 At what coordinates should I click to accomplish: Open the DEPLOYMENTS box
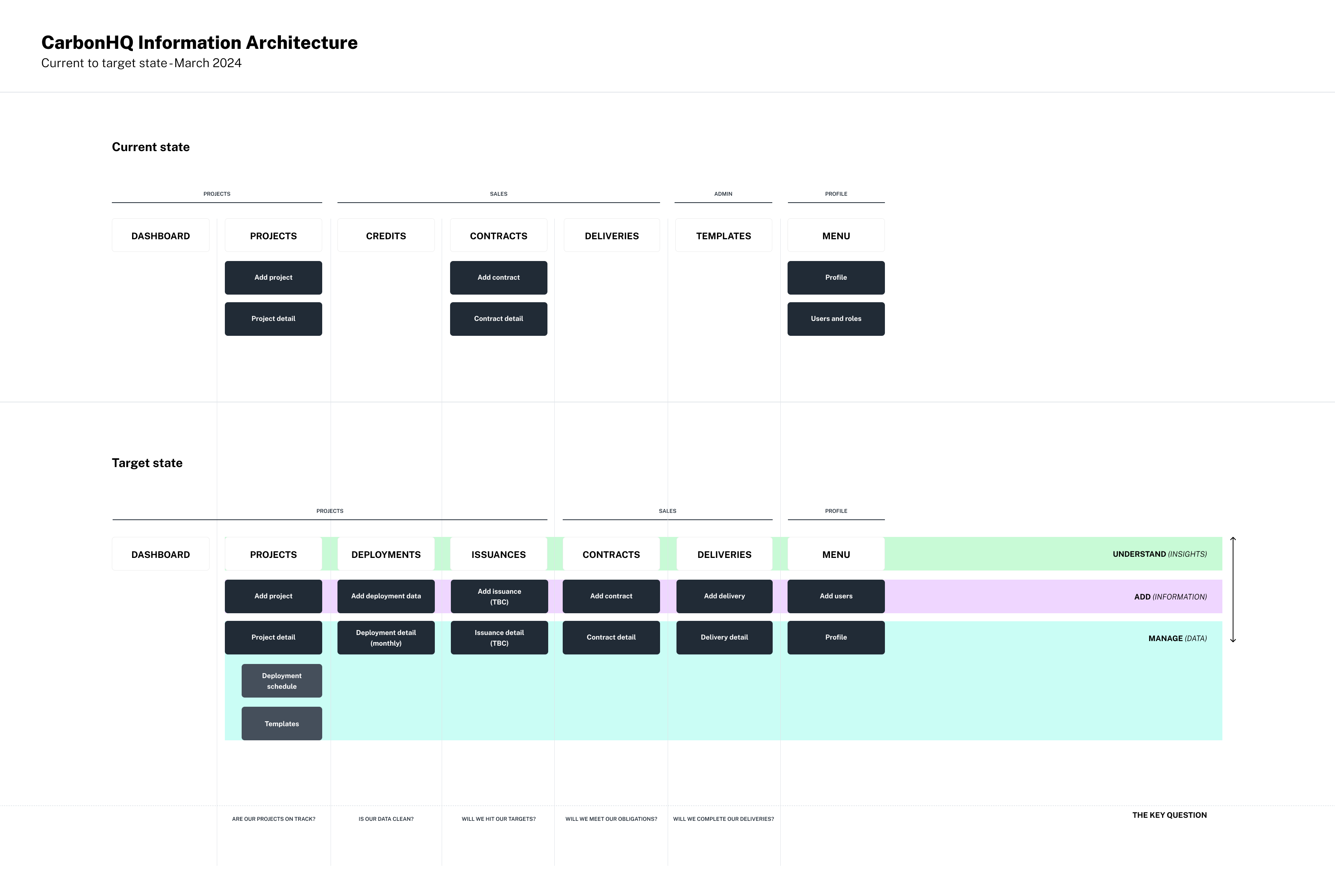point(386,554)
